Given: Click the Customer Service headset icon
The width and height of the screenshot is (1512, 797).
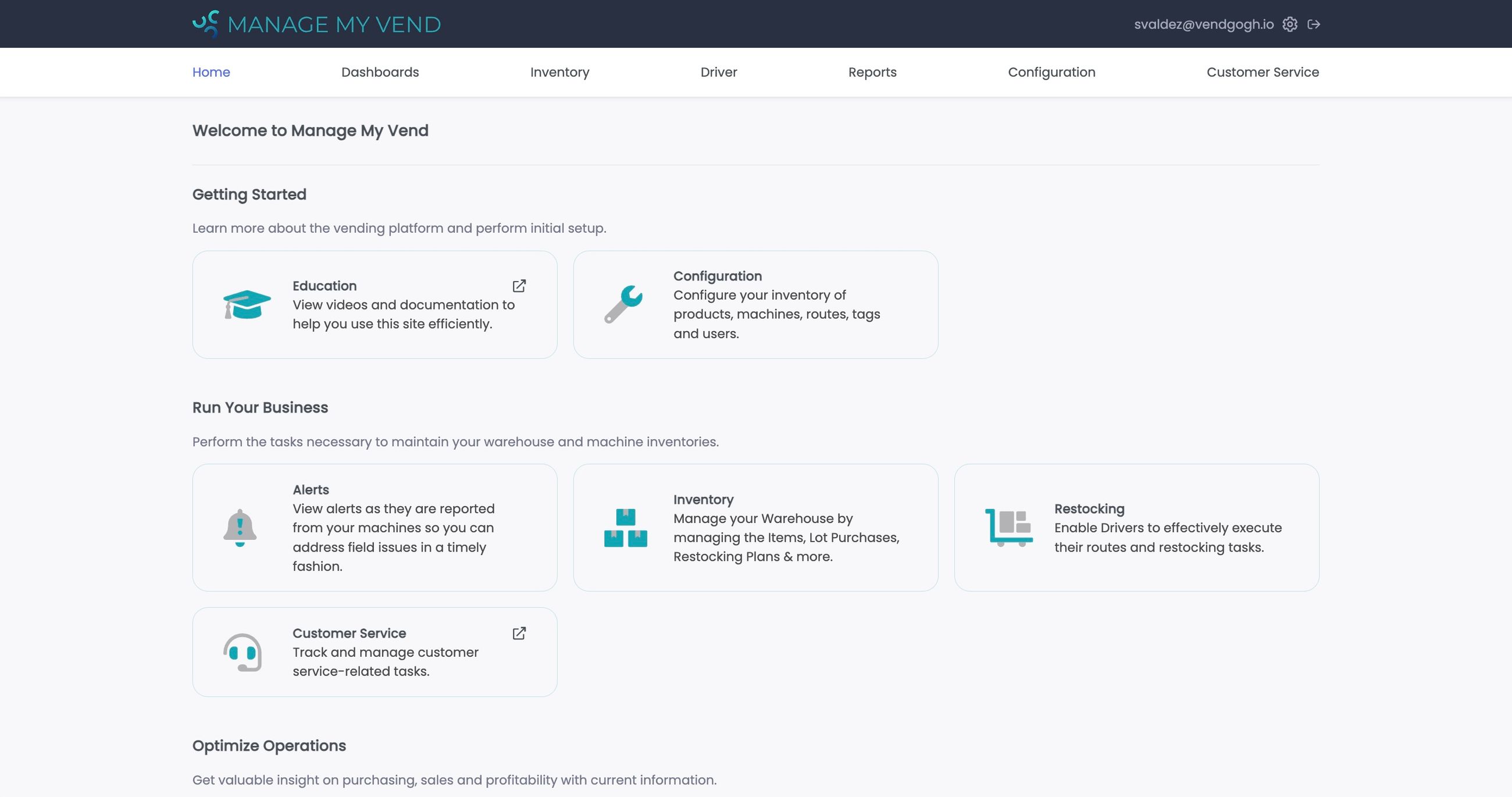Looking at the screenshot, I should [241, 652].
